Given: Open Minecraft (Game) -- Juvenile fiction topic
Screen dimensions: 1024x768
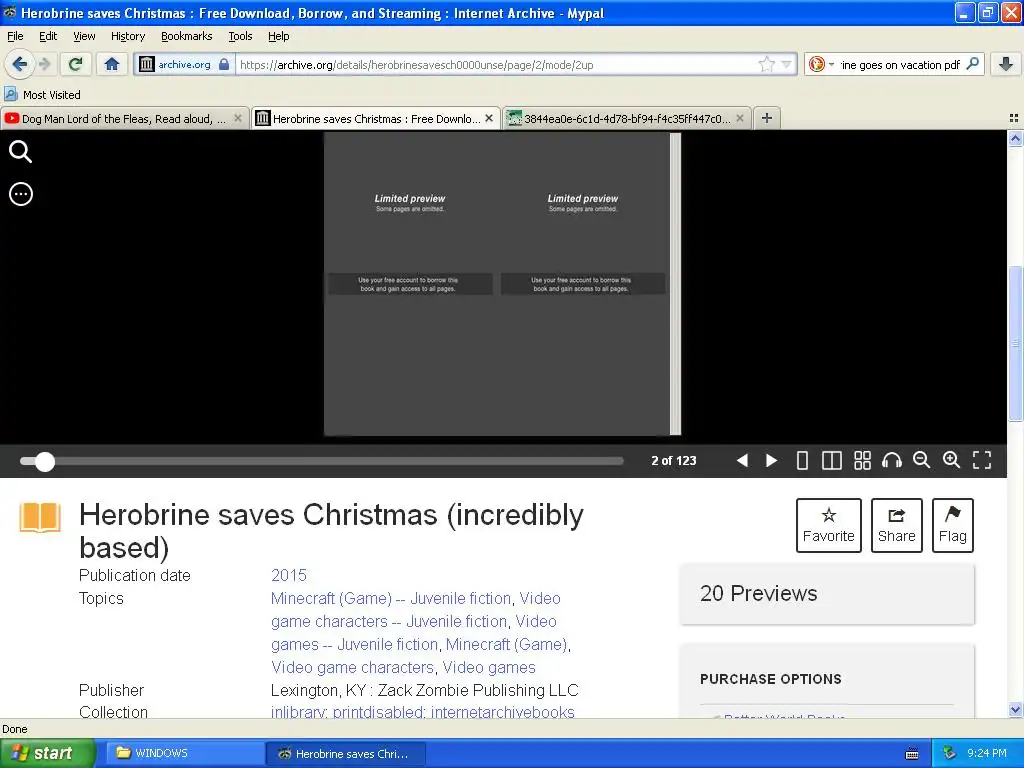Looking at the screenshot, I should click(x=391, y=598).
